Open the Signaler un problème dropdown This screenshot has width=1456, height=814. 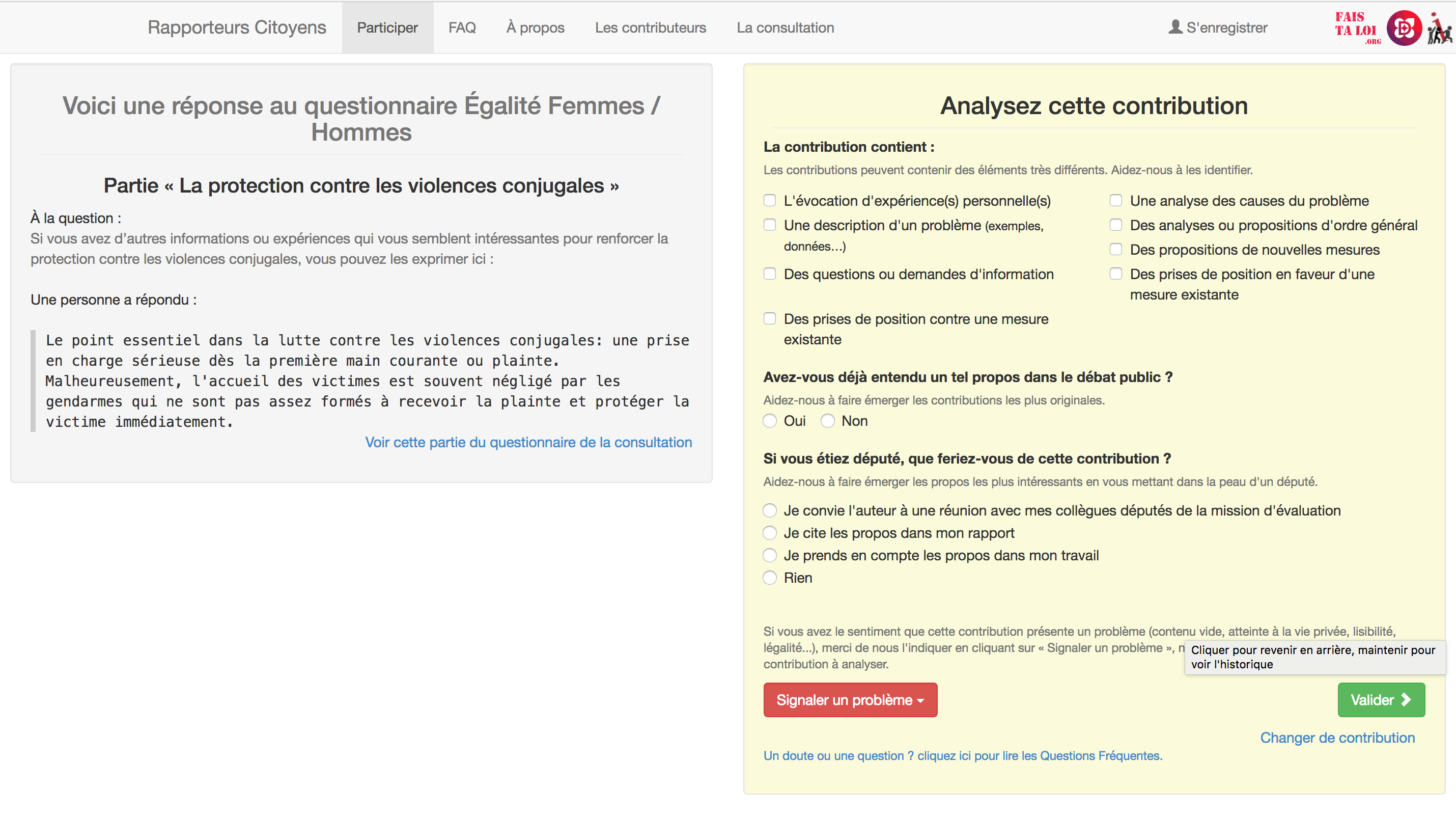[x=850, y=700]
